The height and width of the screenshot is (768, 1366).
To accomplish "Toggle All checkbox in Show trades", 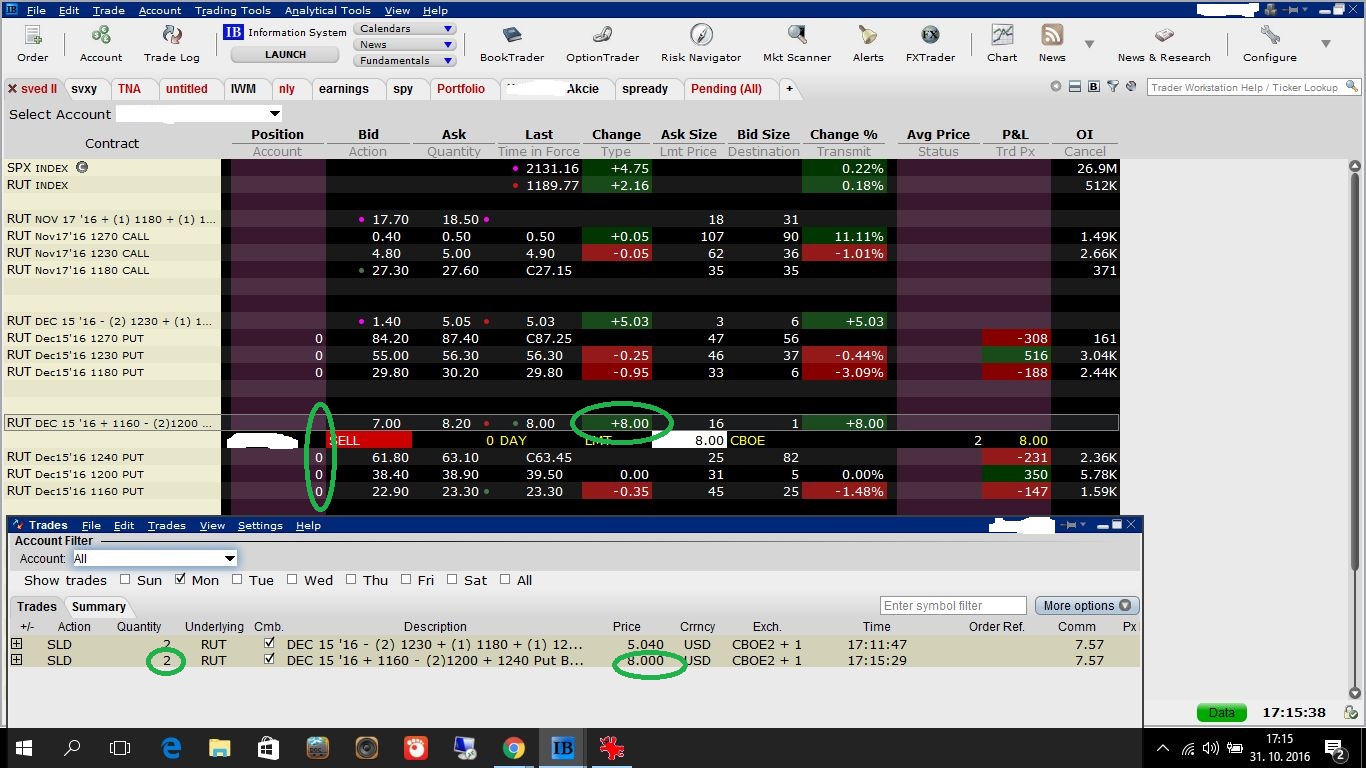I will pos(505,579).
